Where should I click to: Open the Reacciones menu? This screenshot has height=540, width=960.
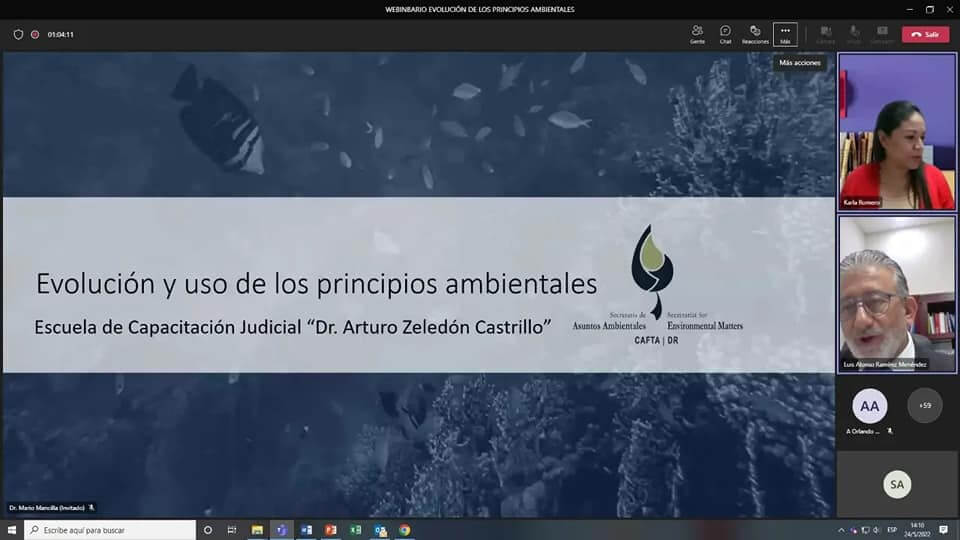(x=755, y=34)
